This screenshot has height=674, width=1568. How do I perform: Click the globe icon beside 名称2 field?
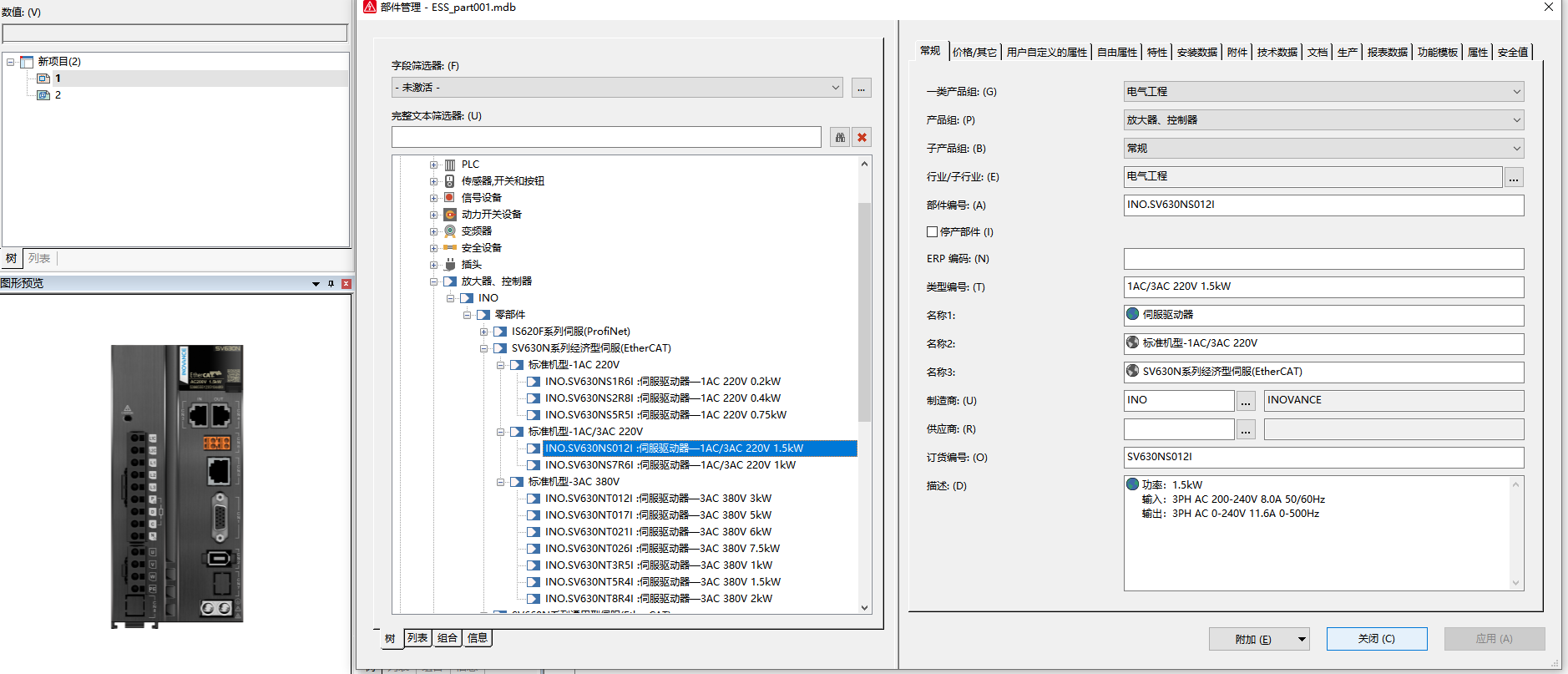click(1133, 342)
